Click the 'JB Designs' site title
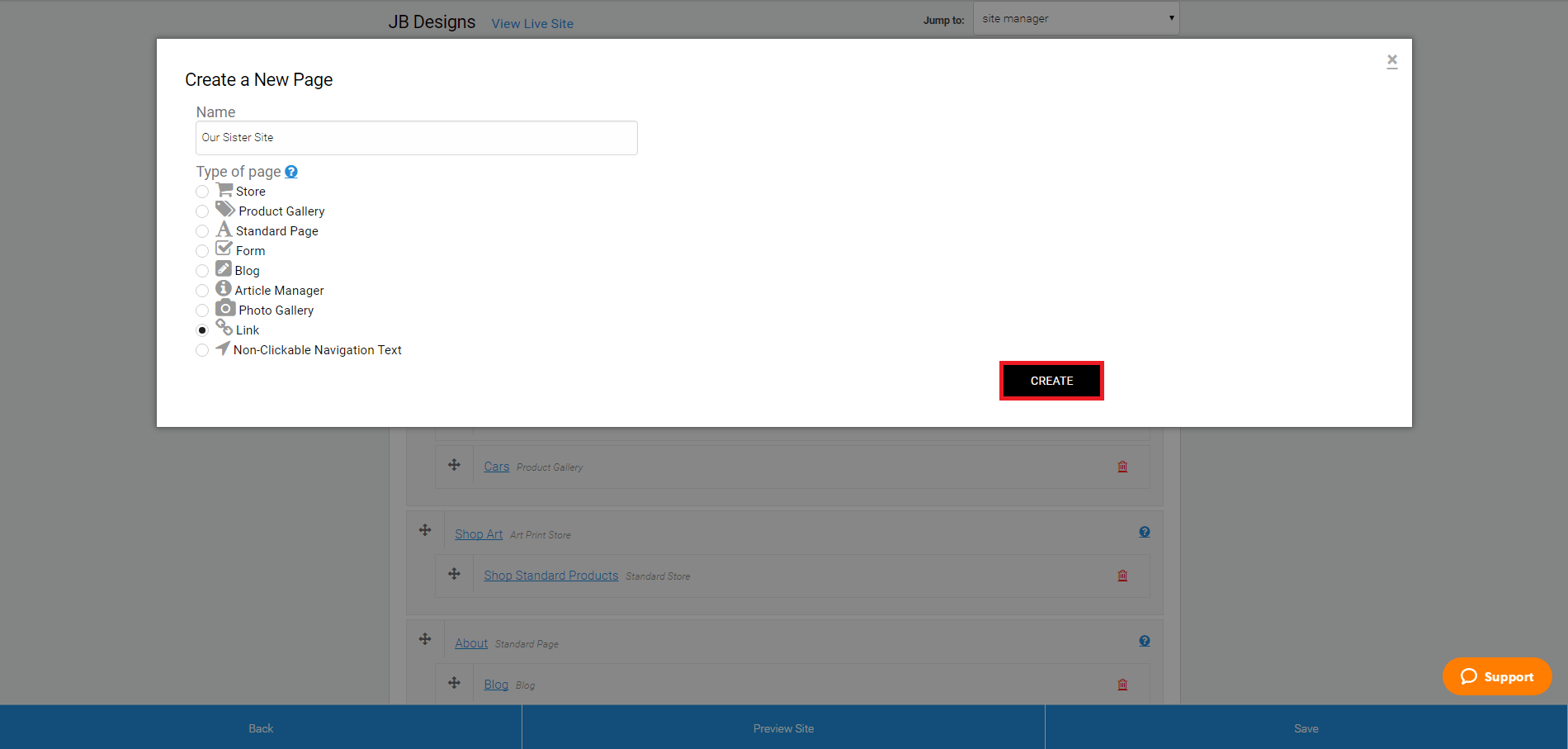The image size is (1568, 749). coord(432,22)
